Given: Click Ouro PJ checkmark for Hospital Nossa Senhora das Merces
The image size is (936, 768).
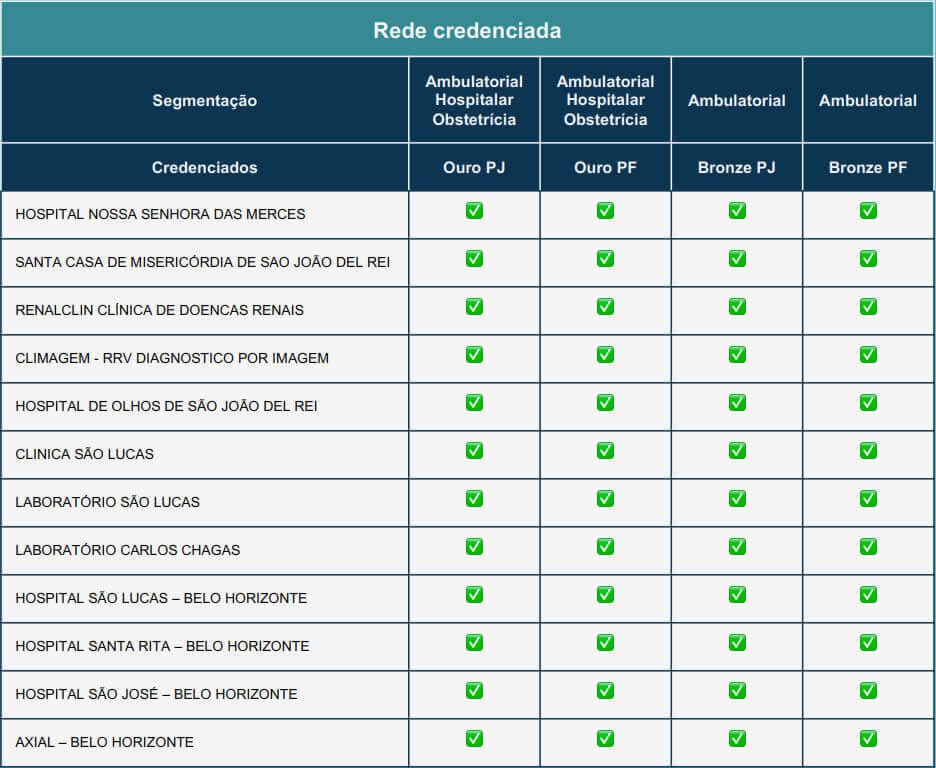Looking at the screenshot, I should [474, 211].
